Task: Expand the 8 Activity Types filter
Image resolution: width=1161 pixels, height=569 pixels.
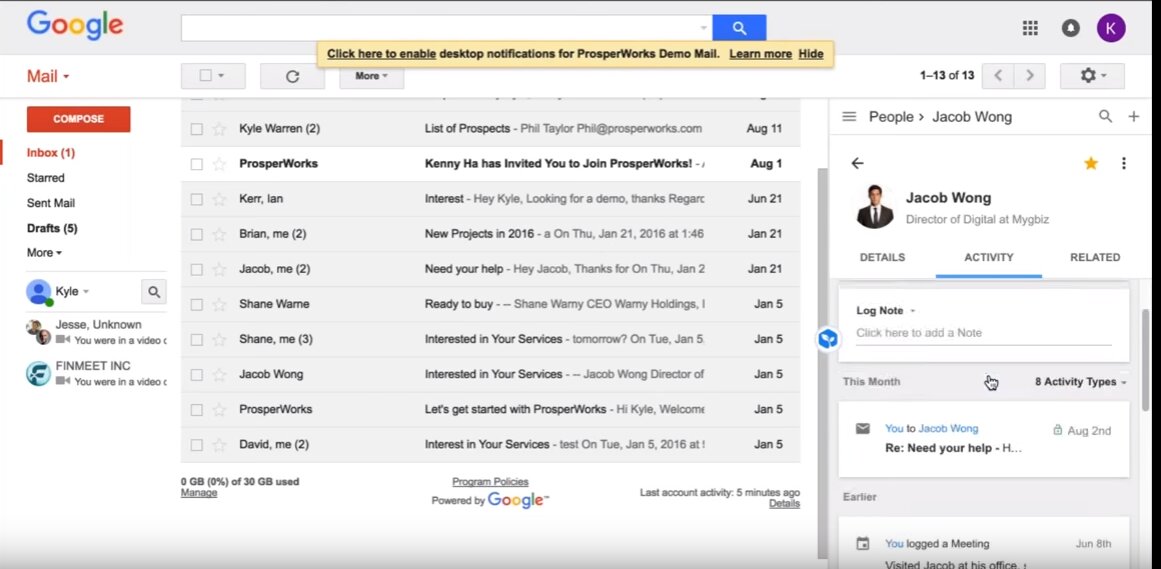Action: [1081, 382]
